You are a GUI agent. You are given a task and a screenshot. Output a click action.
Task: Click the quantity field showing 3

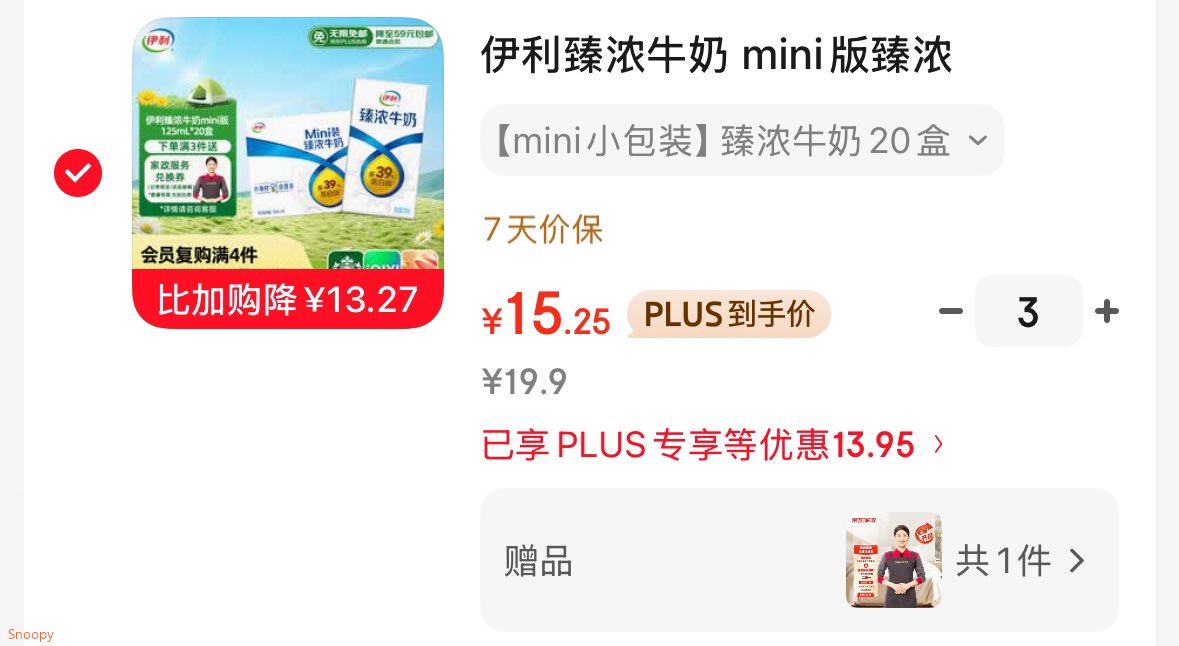(x=1029, y=311)
